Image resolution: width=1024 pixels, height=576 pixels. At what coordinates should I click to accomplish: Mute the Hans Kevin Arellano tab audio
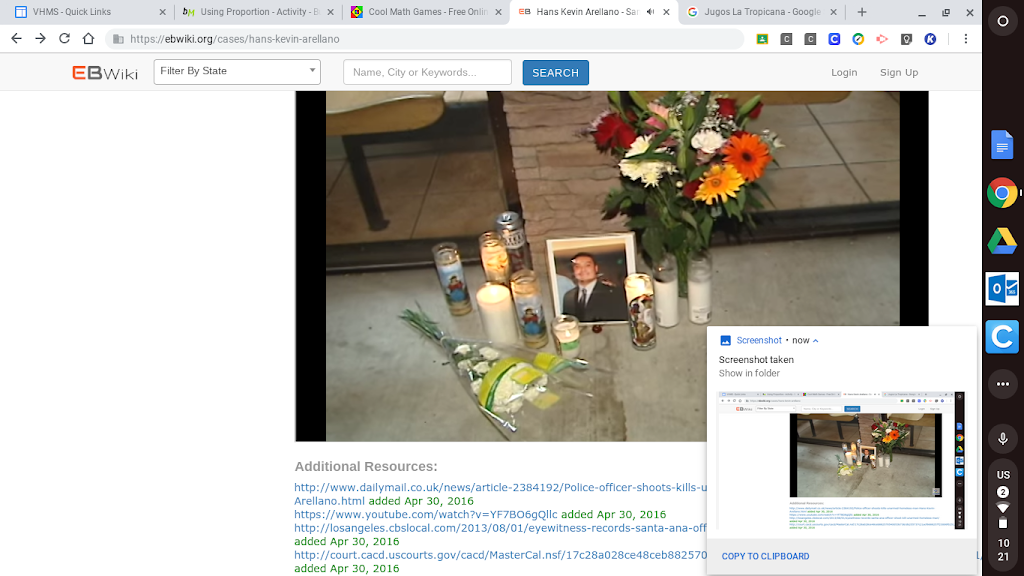650,12
